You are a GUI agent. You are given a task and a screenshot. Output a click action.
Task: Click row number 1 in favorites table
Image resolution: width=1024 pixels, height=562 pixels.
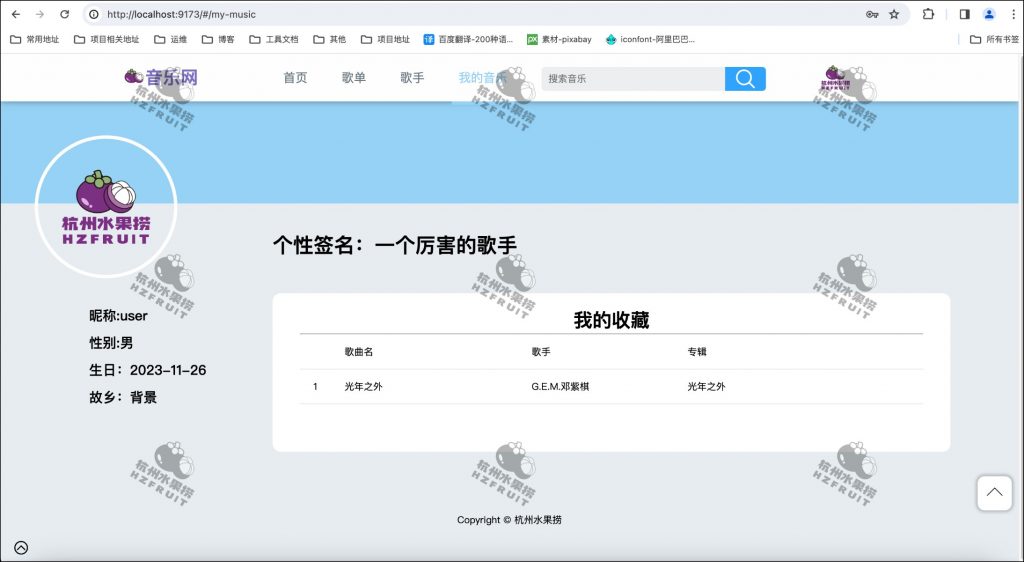click(x=315, y=386)
